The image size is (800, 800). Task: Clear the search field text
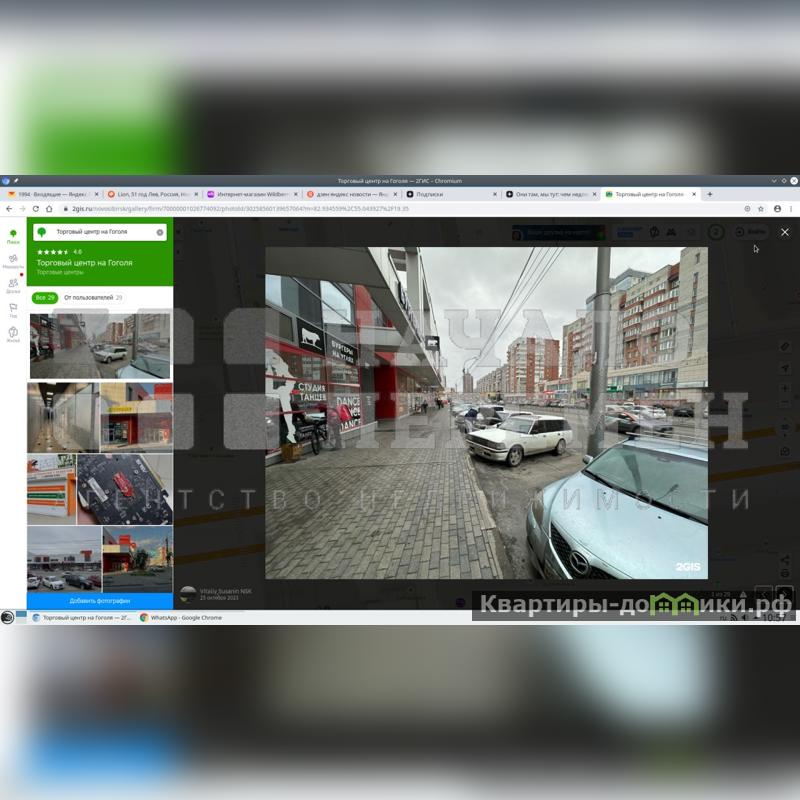coord(160,232)
